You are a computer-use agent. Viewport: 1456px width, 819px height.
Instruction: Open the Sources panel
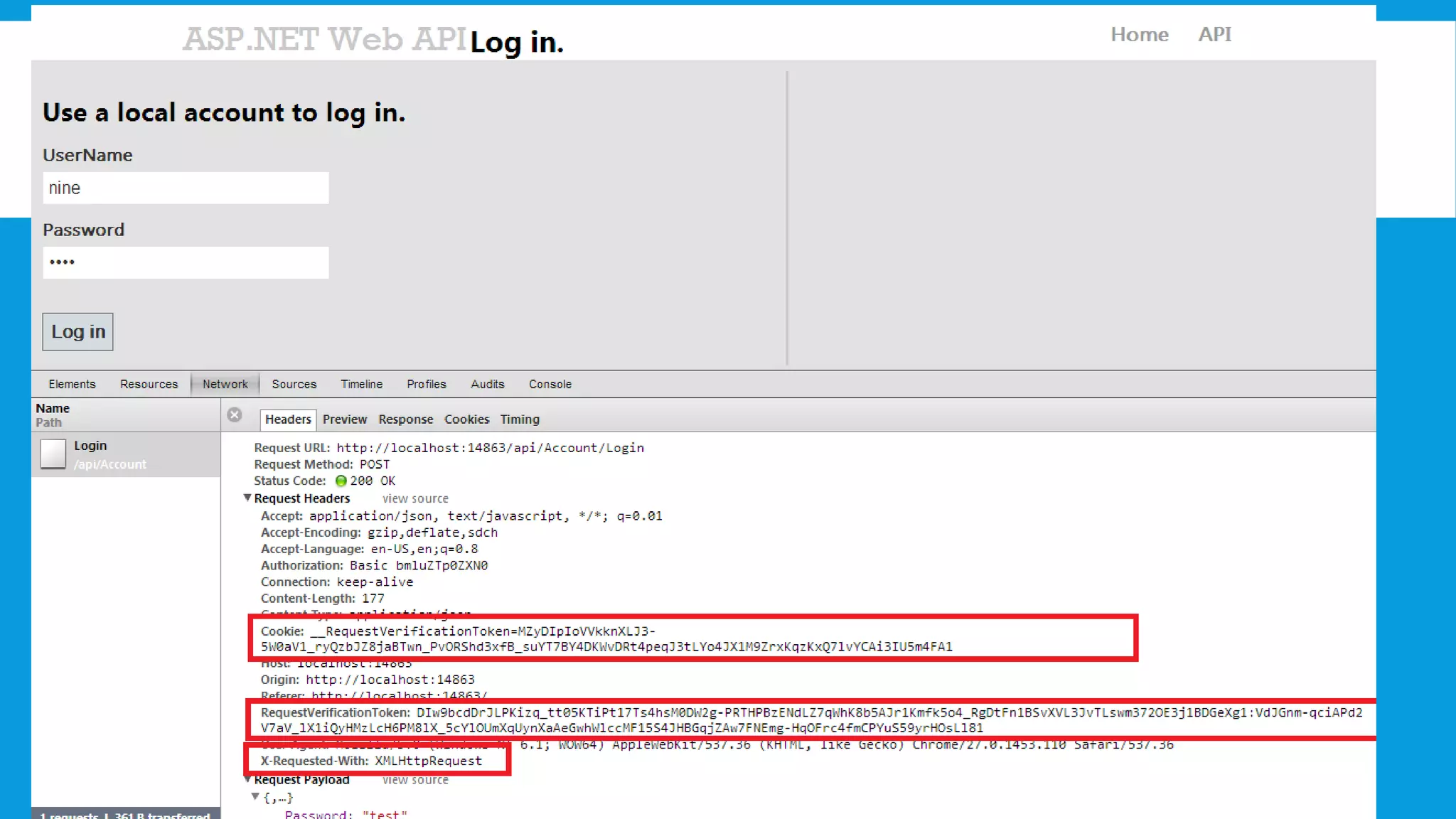pos(294,384)
